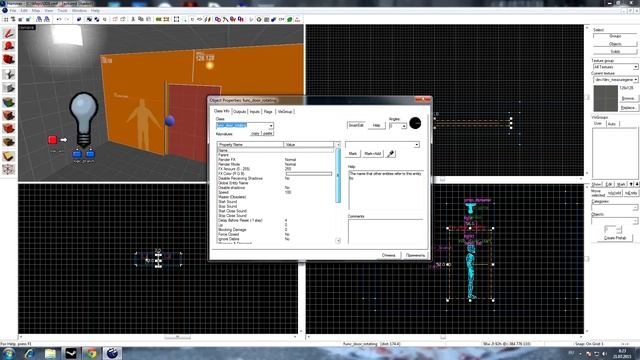Select the Speed property row
Screen dimensions: 640x360
[276, 192]
